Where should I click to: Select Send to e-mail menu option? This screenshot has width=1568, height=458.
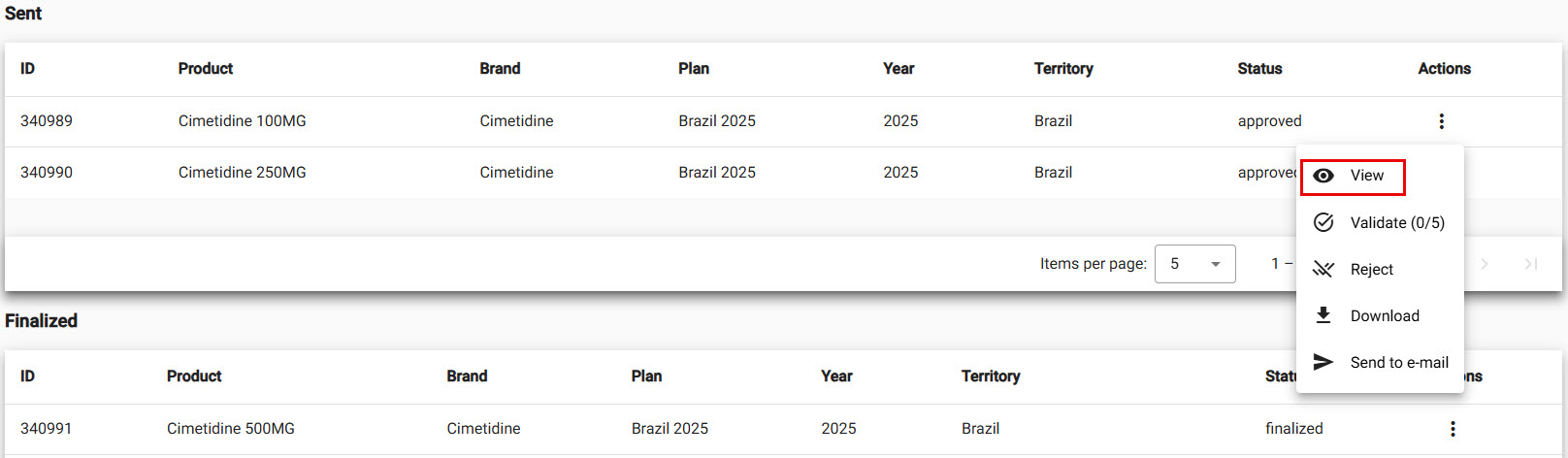coord(1399,362)
